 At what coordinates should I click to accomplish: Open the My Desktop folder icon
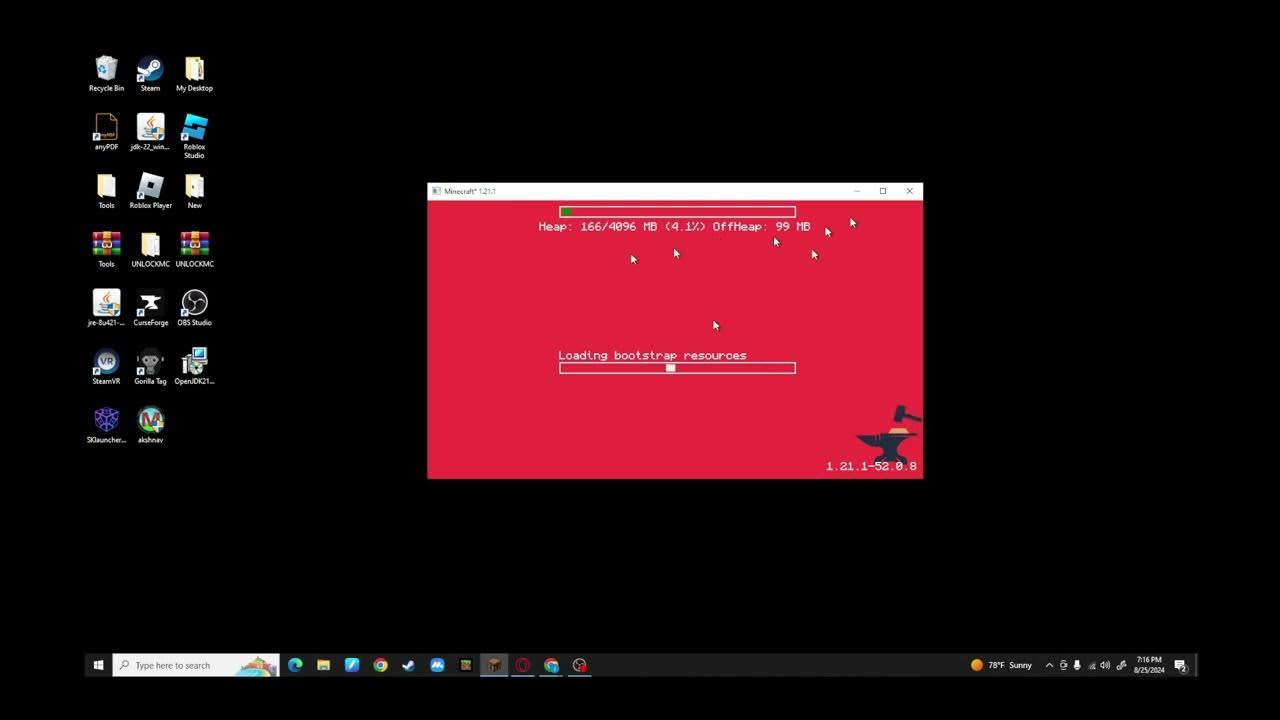194,74
